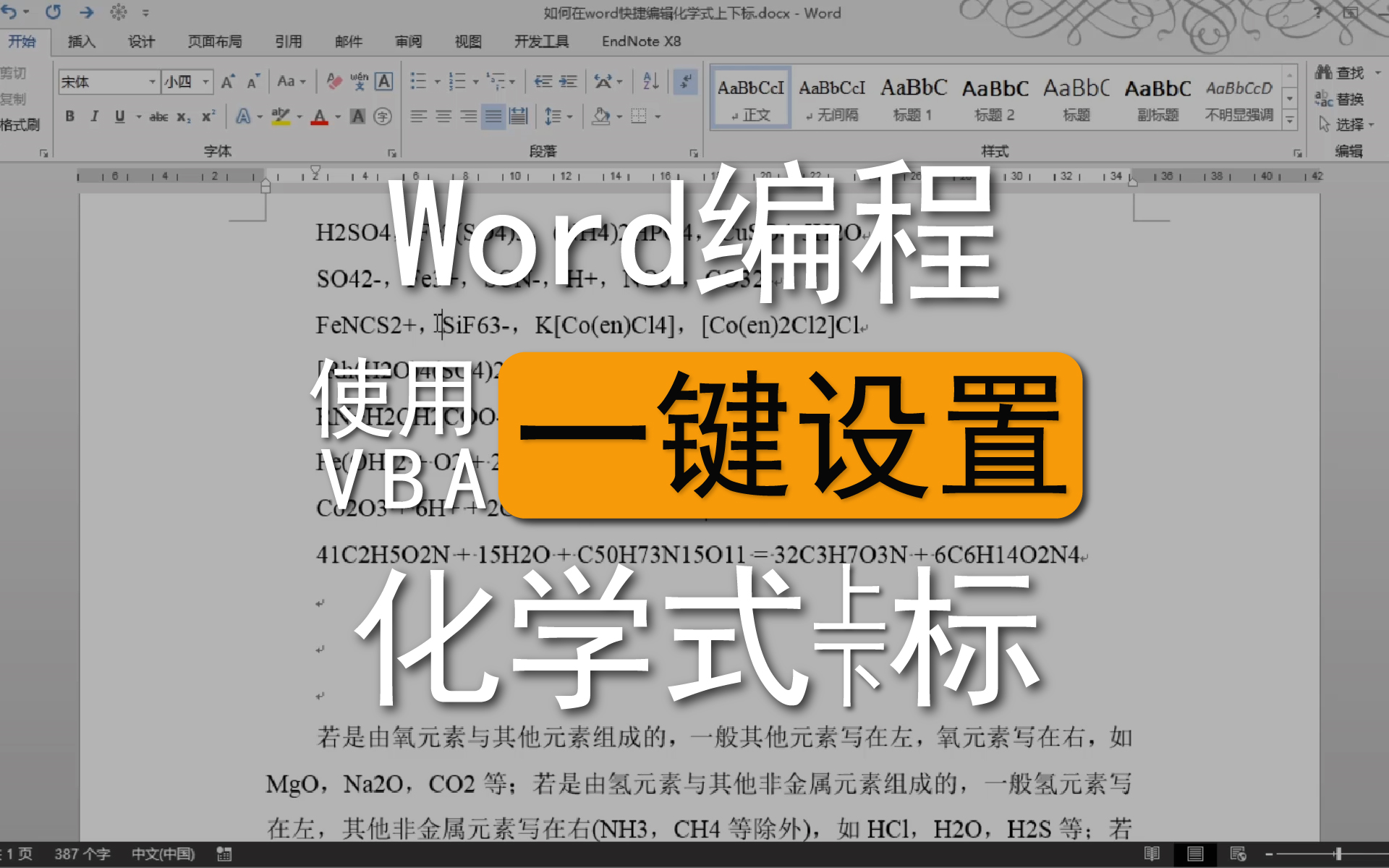The width and height of the screenshot is (1389, 868).
Task: Increase the paragraph indent
Action: 569,81
